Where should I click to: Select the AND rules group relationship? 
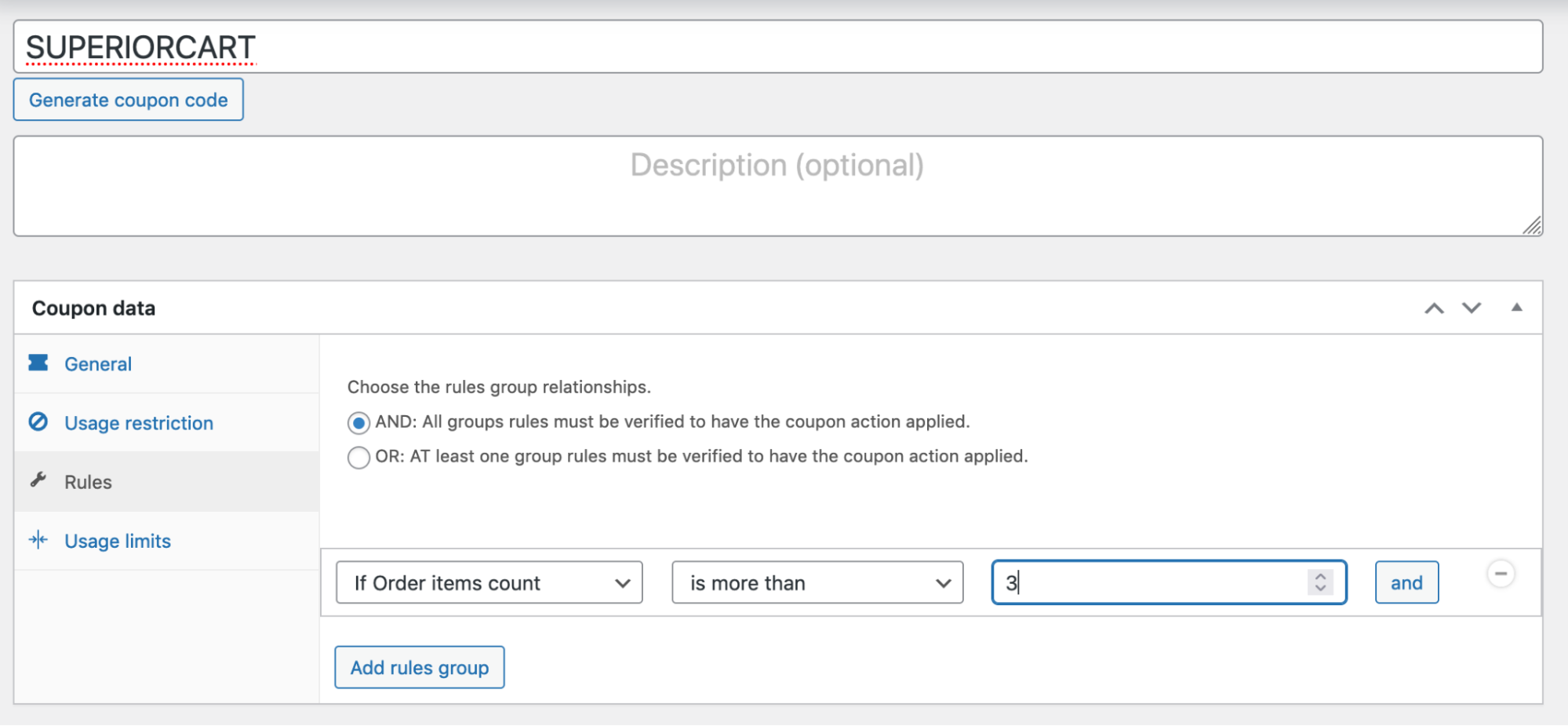click(358, 422)
